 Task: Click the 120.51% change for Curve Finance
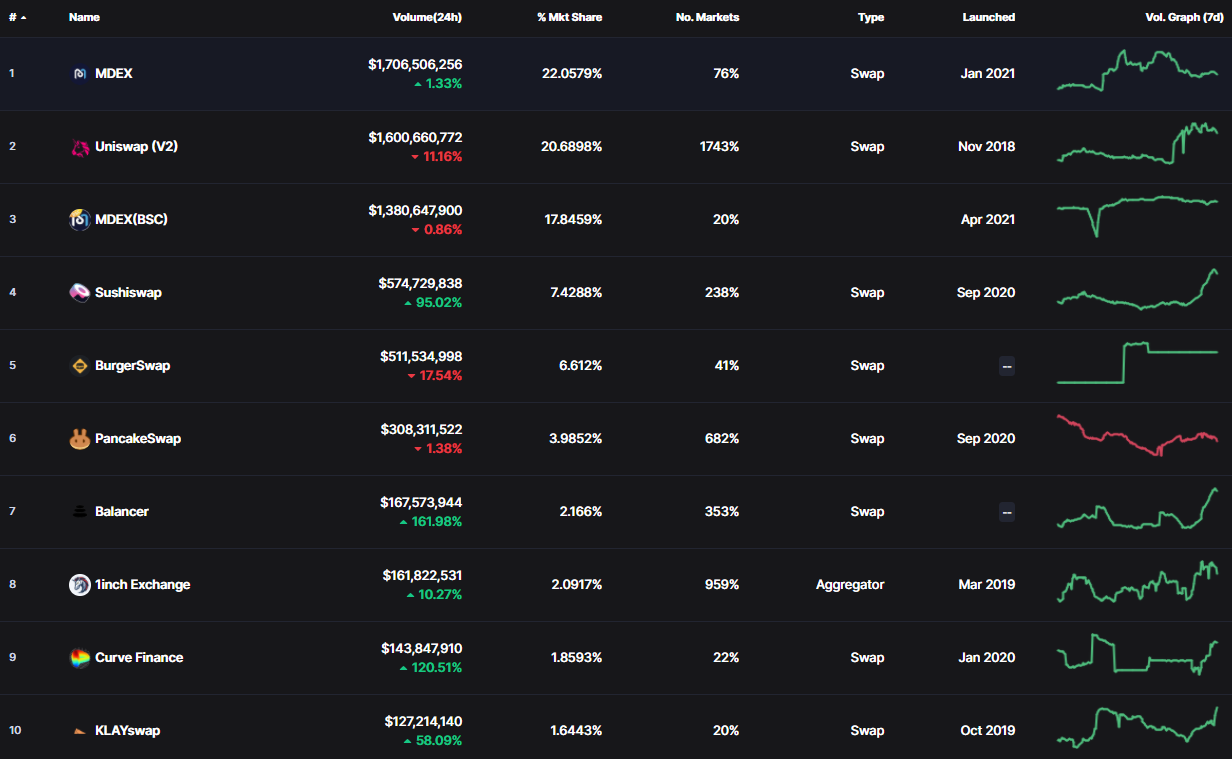[x=430, y=667]
